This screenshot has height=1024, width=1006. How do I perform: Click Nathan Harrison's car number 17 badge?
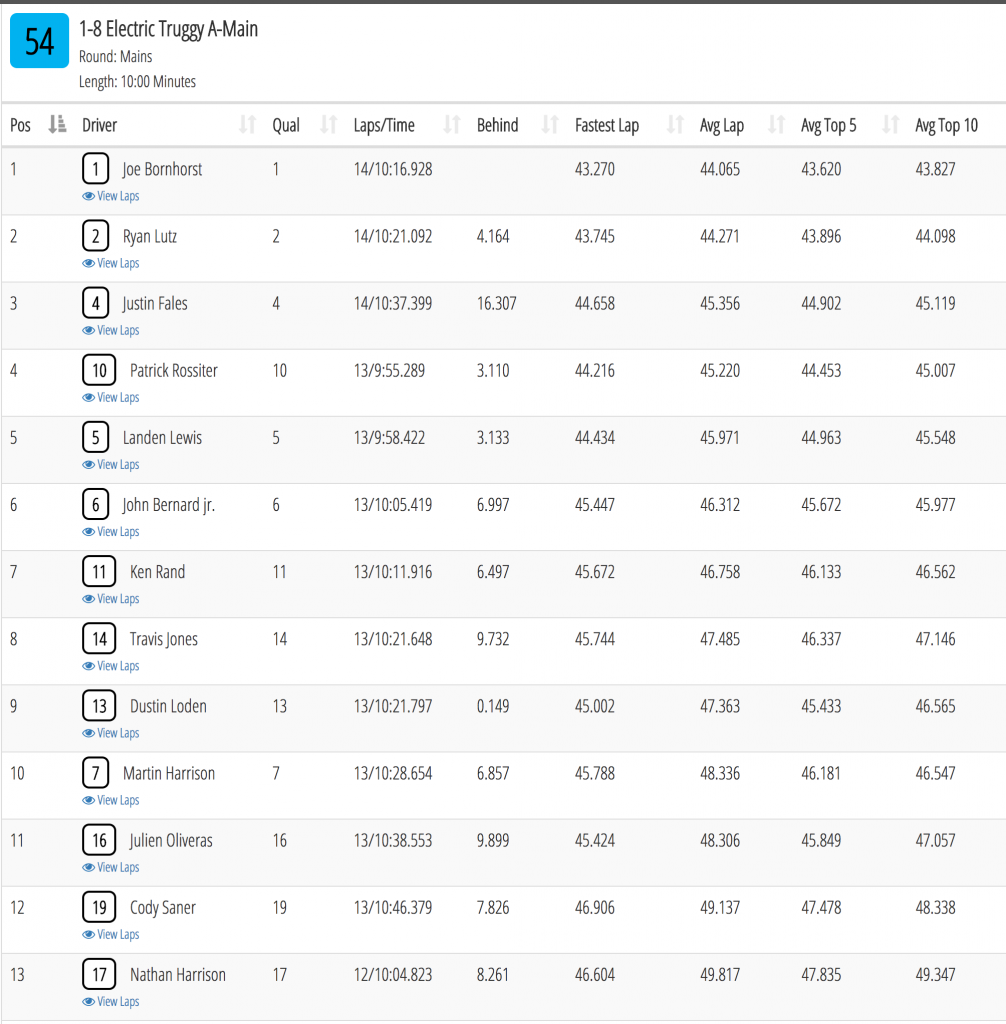[x=99, y=975]
